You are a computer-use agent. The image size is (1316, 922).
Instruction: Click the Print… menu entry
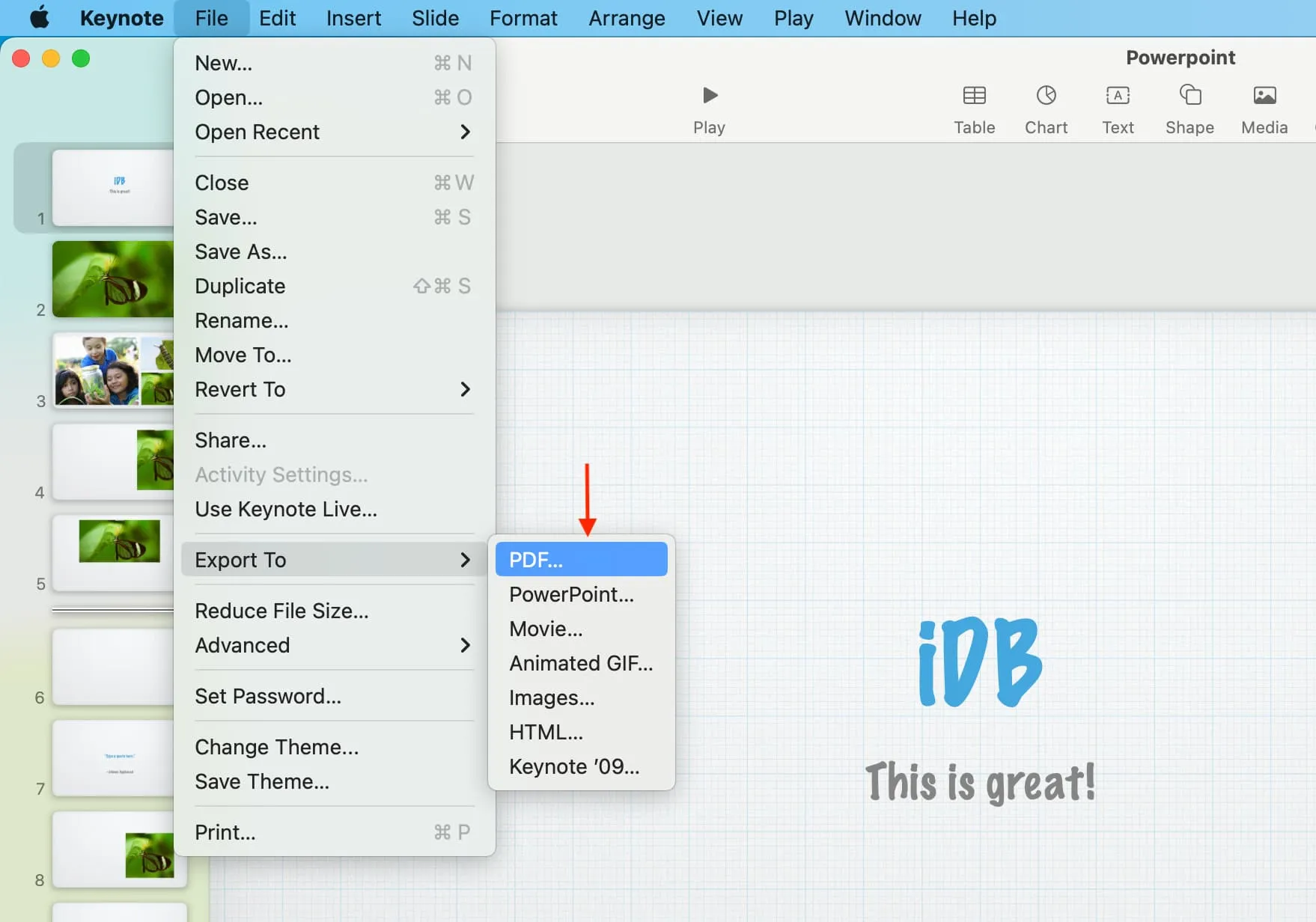[x=225, y=832]
